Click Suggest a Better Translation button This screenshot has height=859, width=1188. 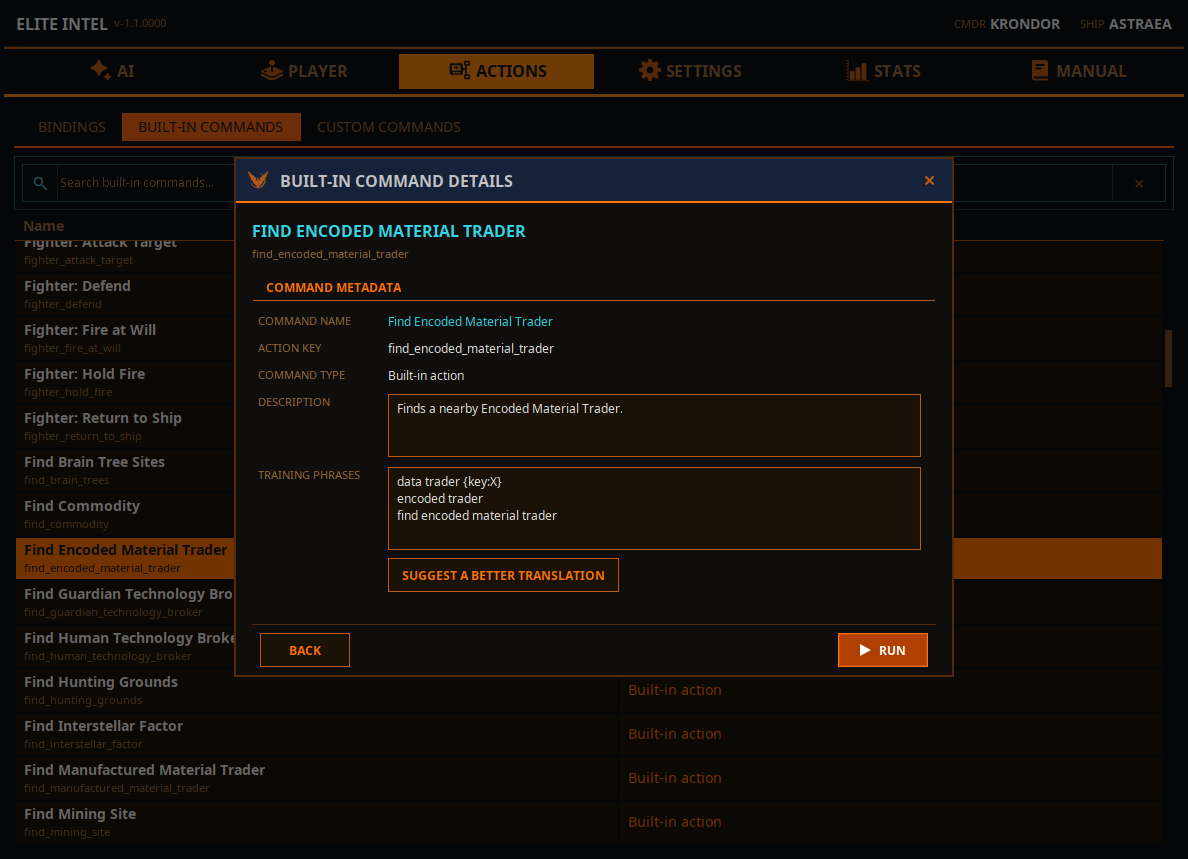coord(503,575)
